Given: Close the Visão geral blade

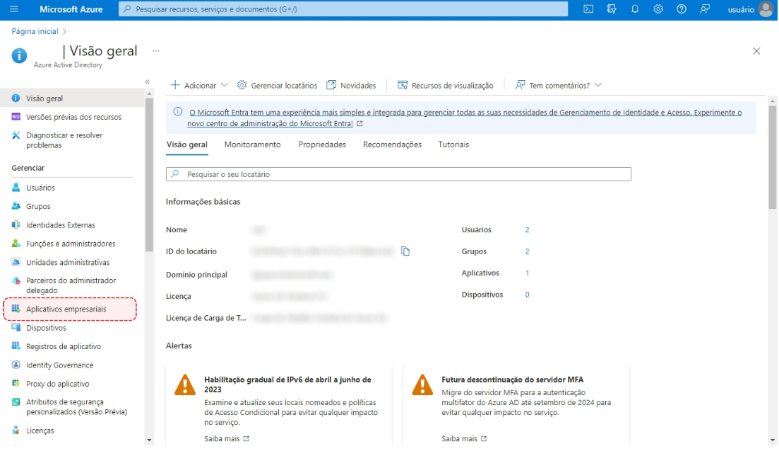Looking at the screenshot, I should click(756, 51).
